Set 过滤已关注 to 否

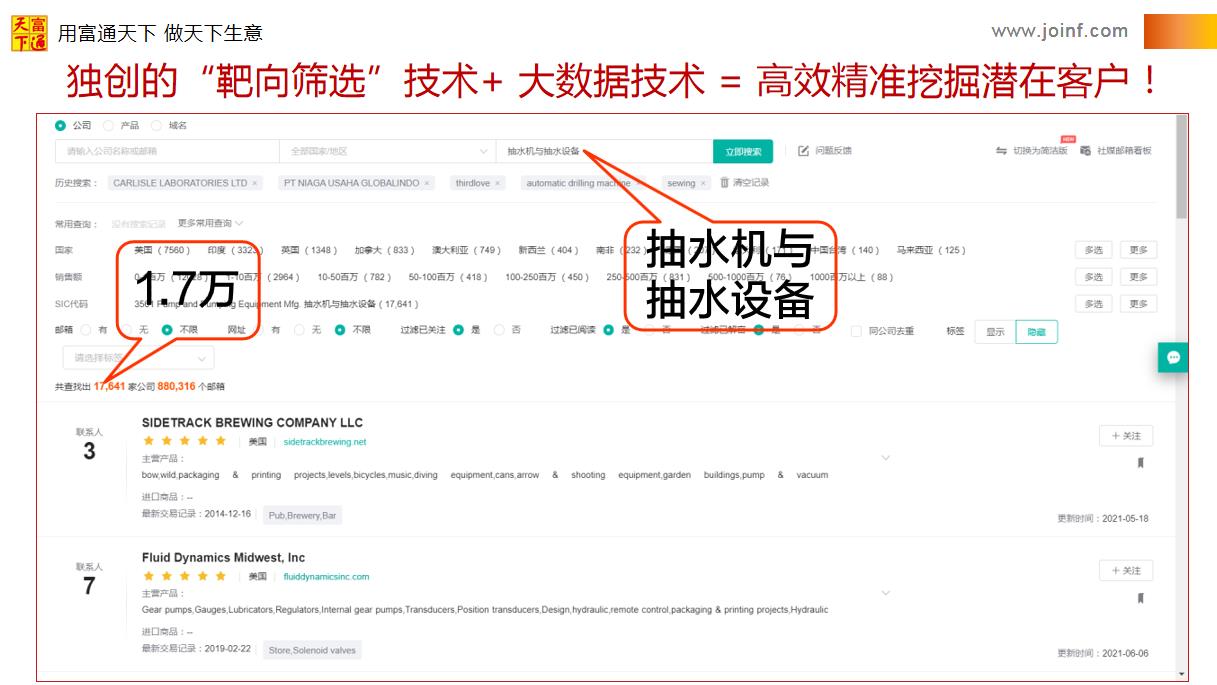[499, 330]
